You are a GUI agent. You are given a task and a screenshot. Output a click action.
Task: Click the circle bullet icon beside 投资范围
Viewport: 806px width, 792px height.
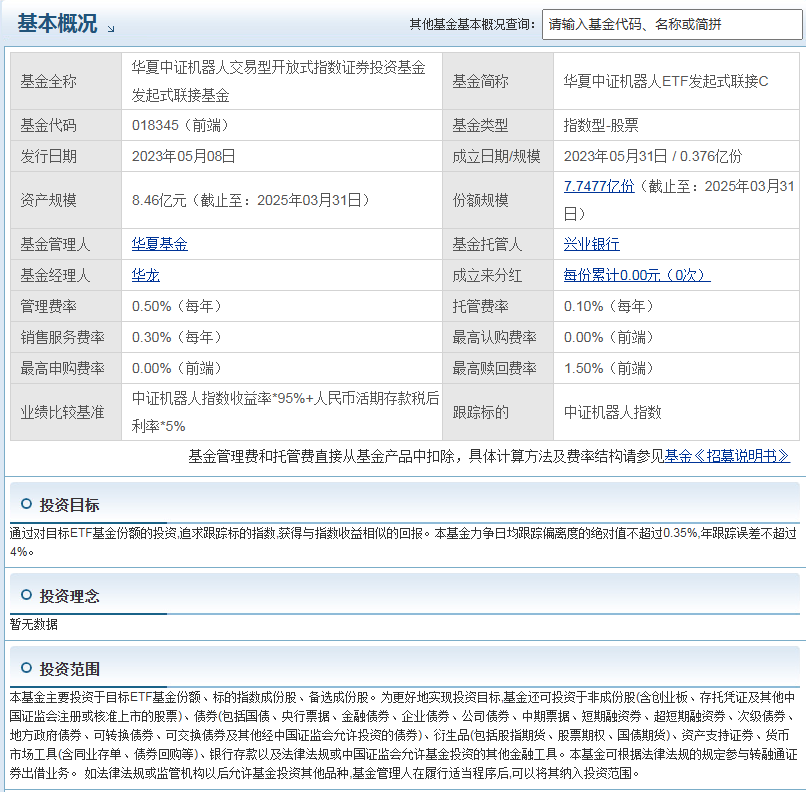26,668
